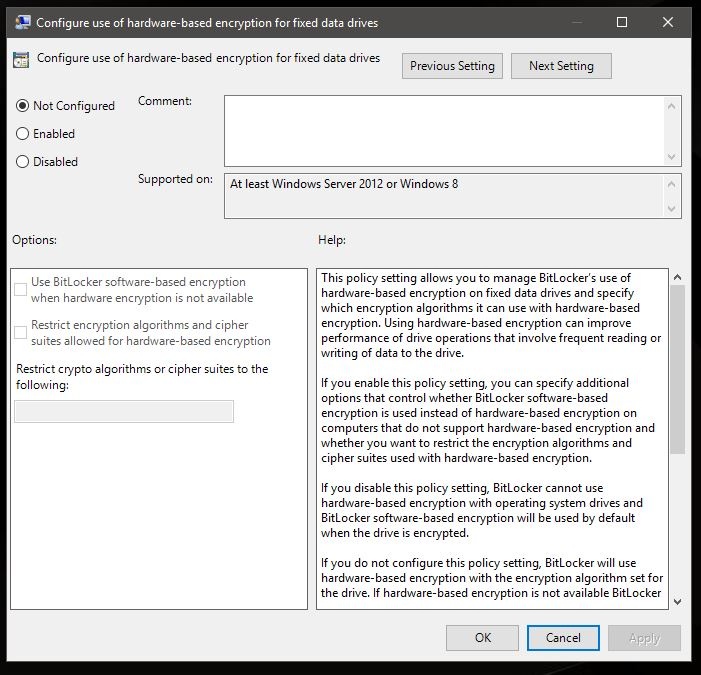Viewport: 701px width, 675px height.
Task: Confirm with the OK button
Action: [482, 638]
